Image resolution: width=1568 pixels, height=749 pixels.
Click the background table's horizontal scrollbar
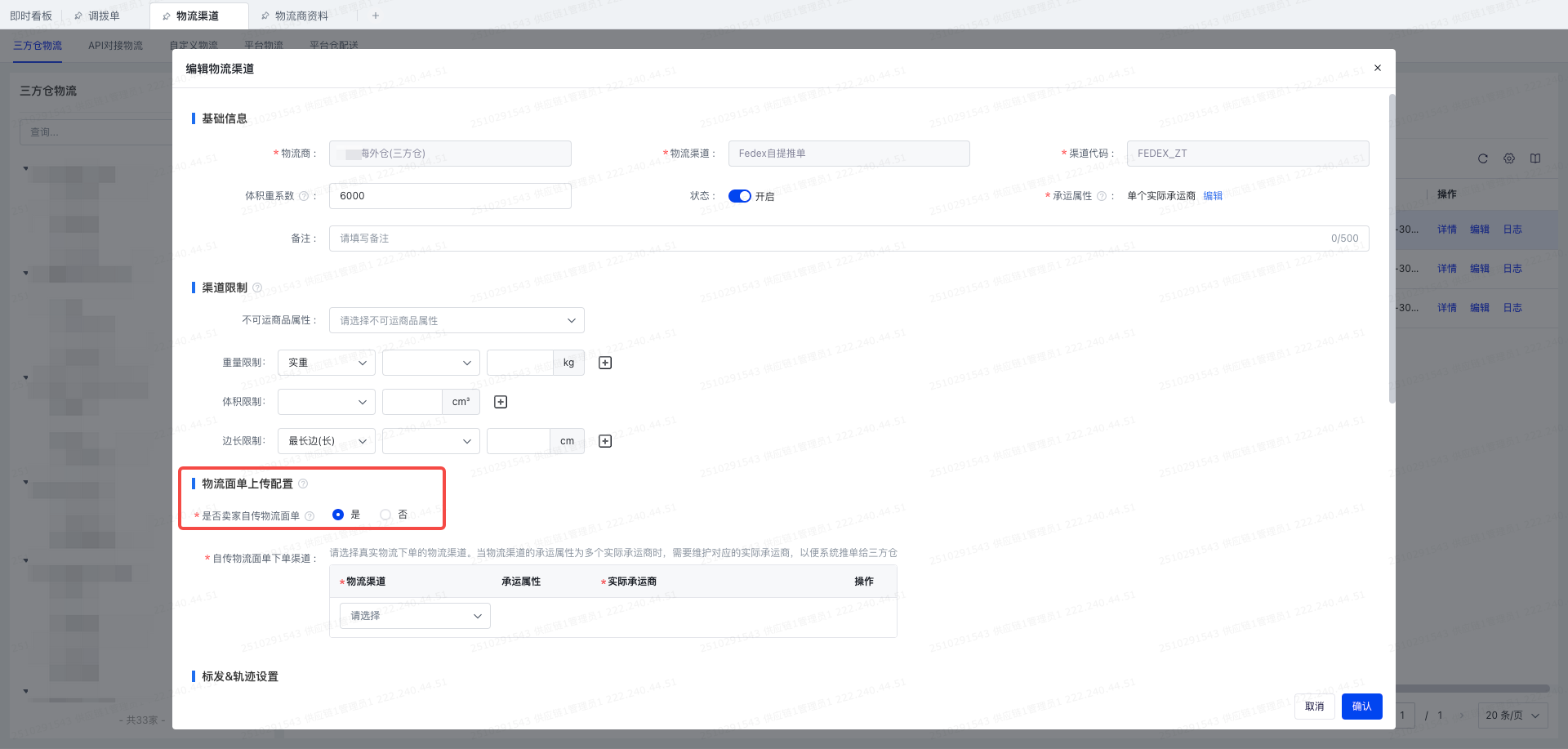pyautogui.click(x=1472, y=689)
